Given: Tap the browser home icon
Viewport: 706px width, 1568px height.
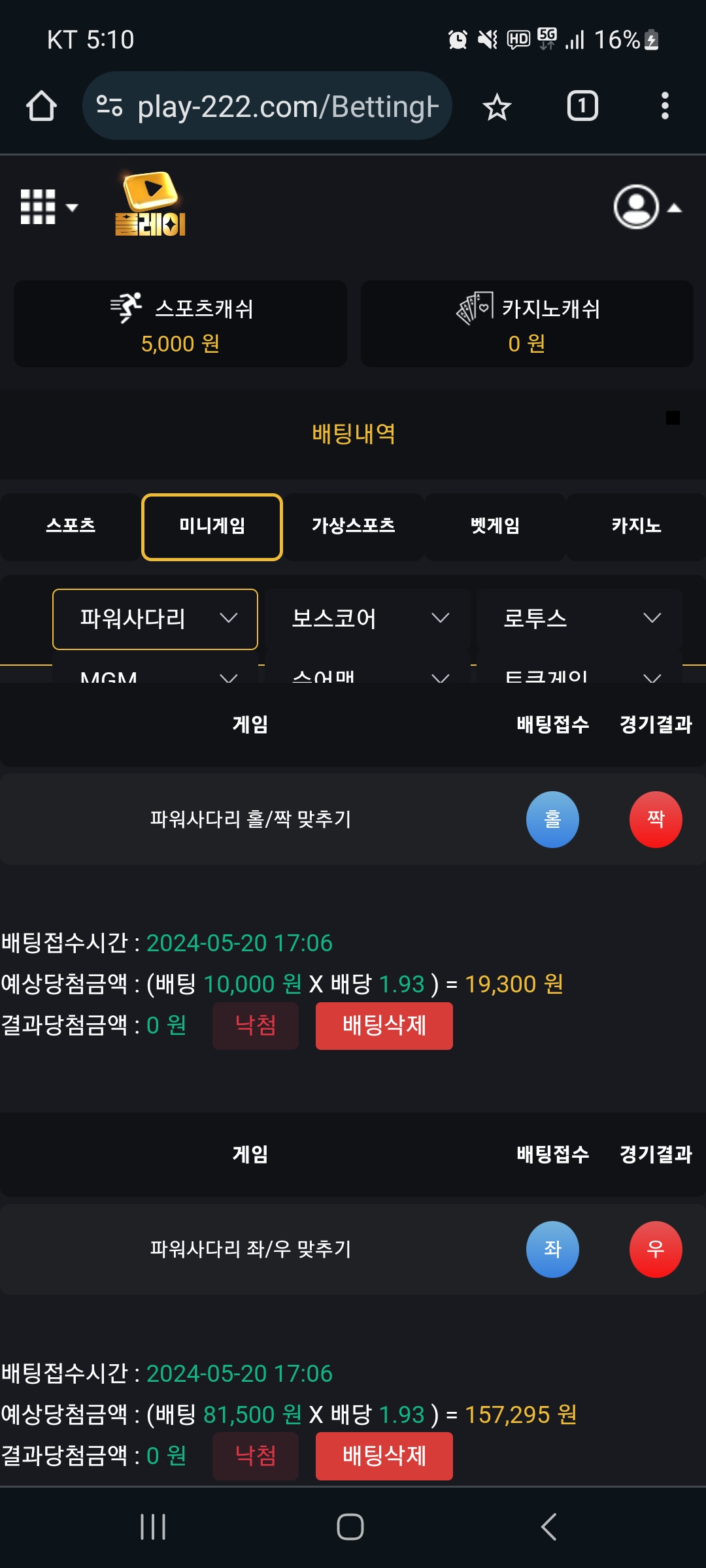Looking at the screenshot, I should pyautogui.click(x=41, y=106).
